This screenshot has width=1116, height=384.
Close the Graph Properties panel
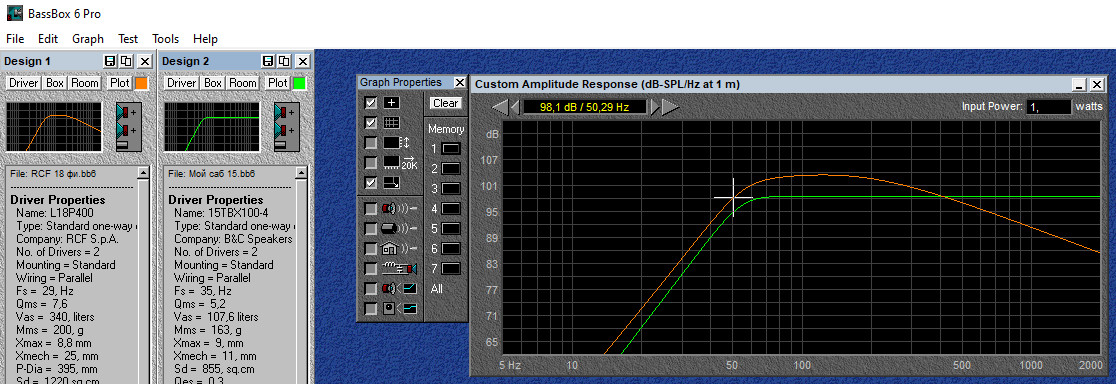(460, 82)
